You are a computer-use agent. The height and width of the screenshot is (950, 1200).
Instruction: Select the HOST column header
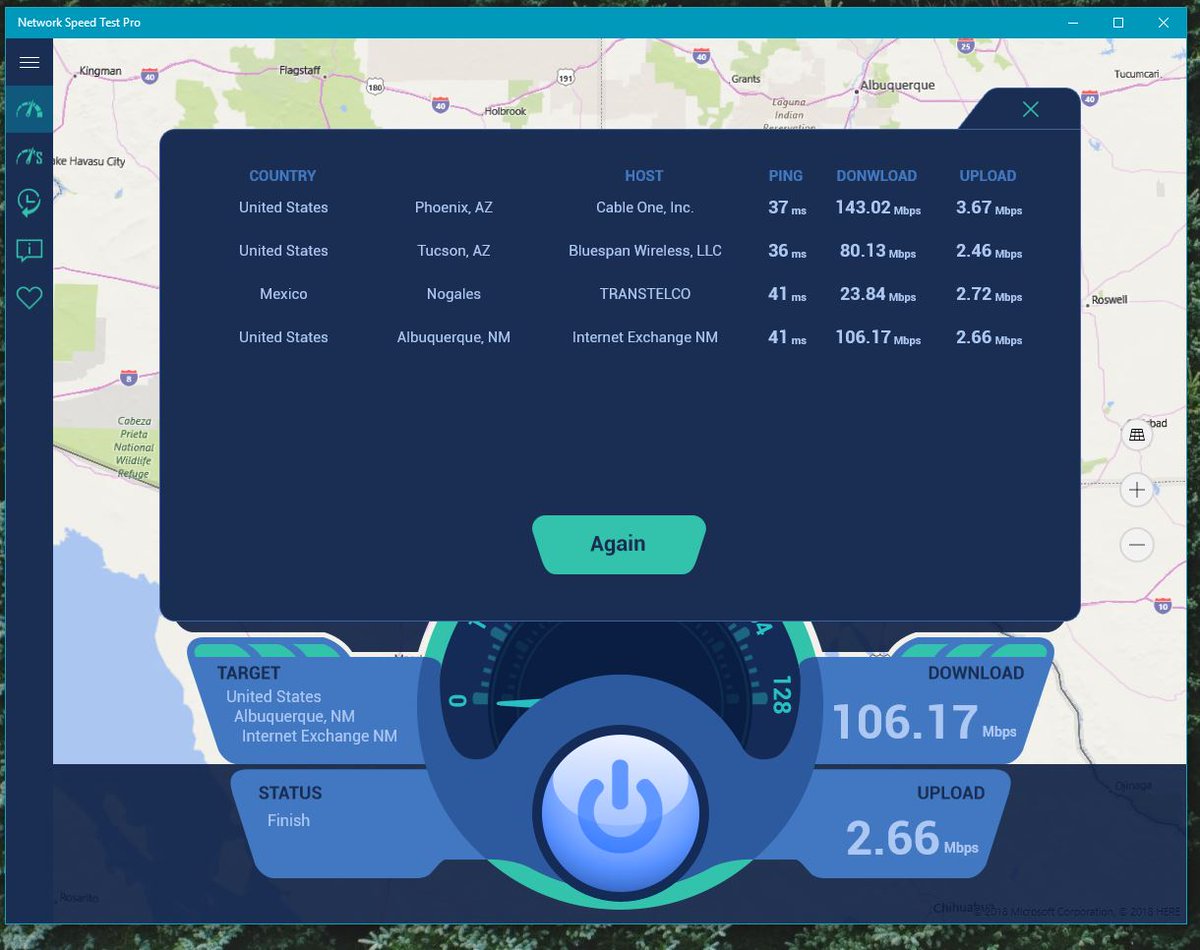click(x=644, y=176)
